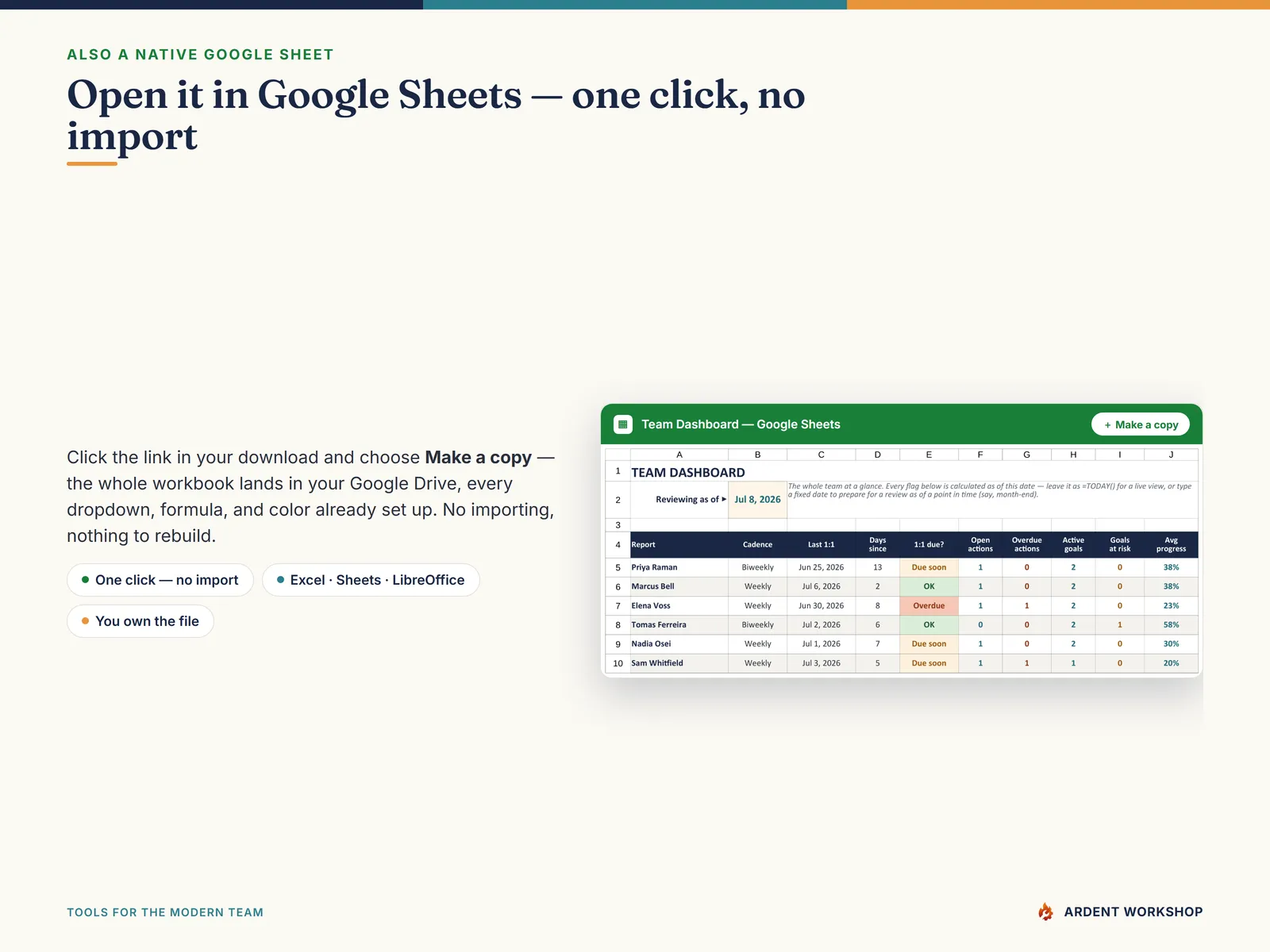Click the 'Days since' column heading
The image size is (1270, 952).
(x=877, y=544)
